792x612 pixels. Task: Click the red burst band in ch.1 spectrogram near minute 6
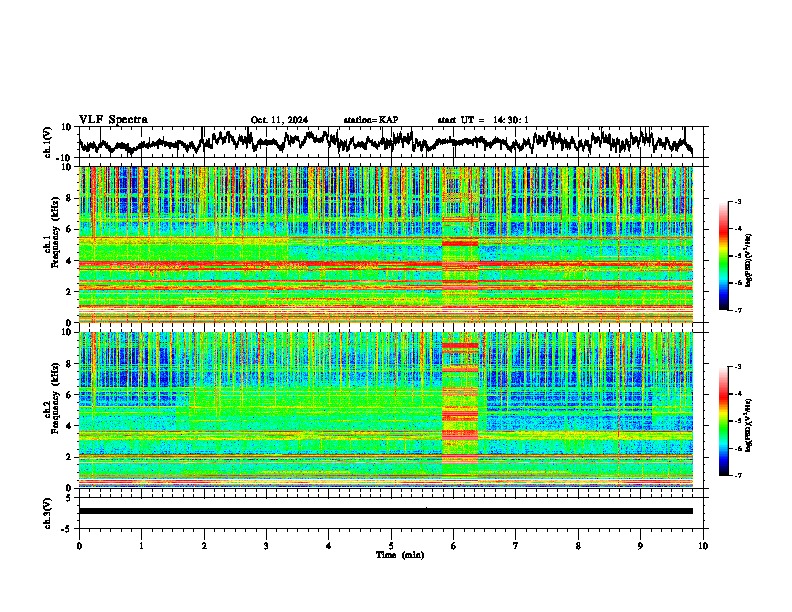pos(460,243)
